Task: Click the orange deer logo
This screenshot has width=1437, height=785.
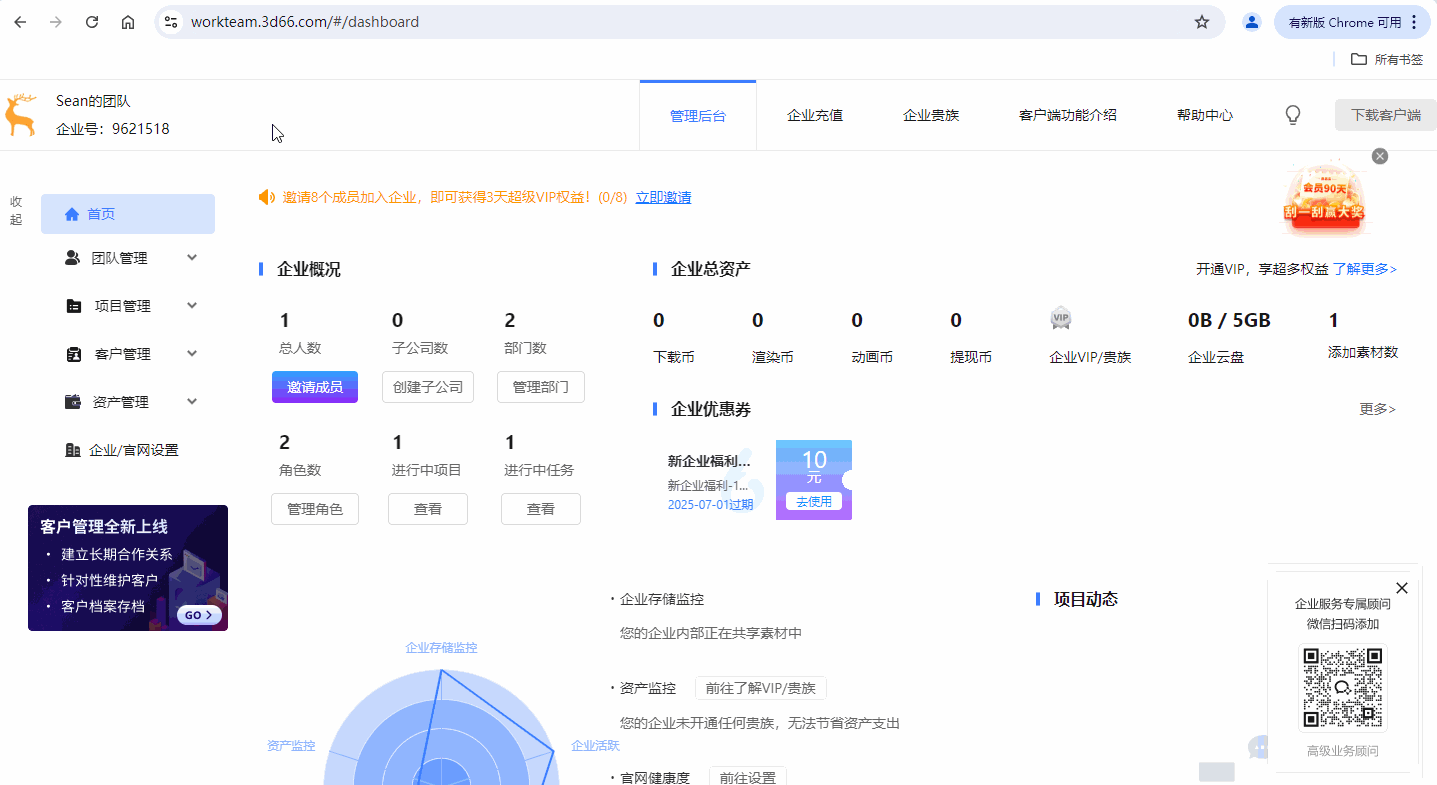Action: pyautogui.click(x=20, y=115)
